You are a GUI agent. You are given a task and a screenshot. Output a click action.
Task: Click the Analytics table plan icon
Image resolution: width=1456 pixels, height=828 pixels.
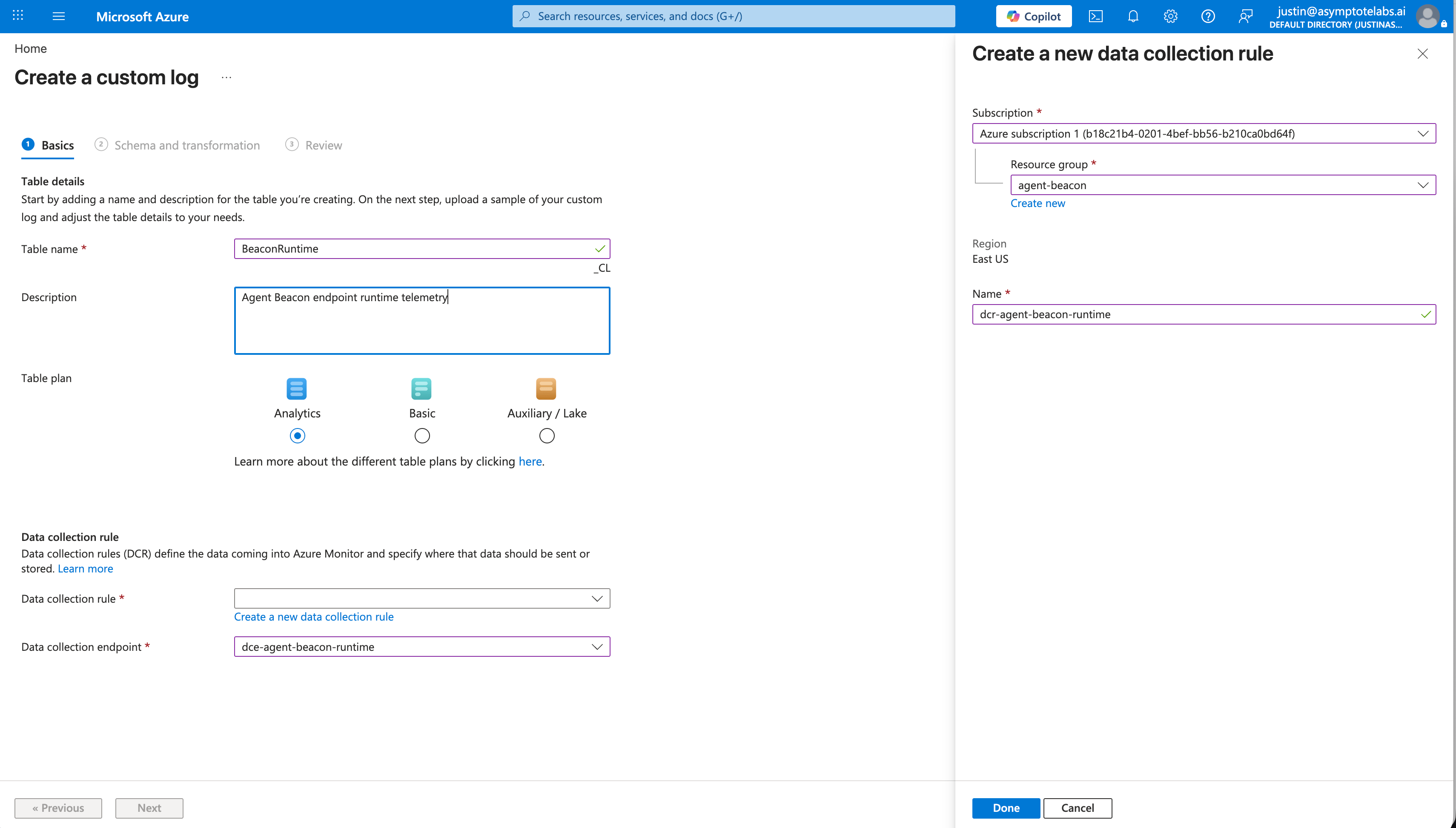(297, 389)
